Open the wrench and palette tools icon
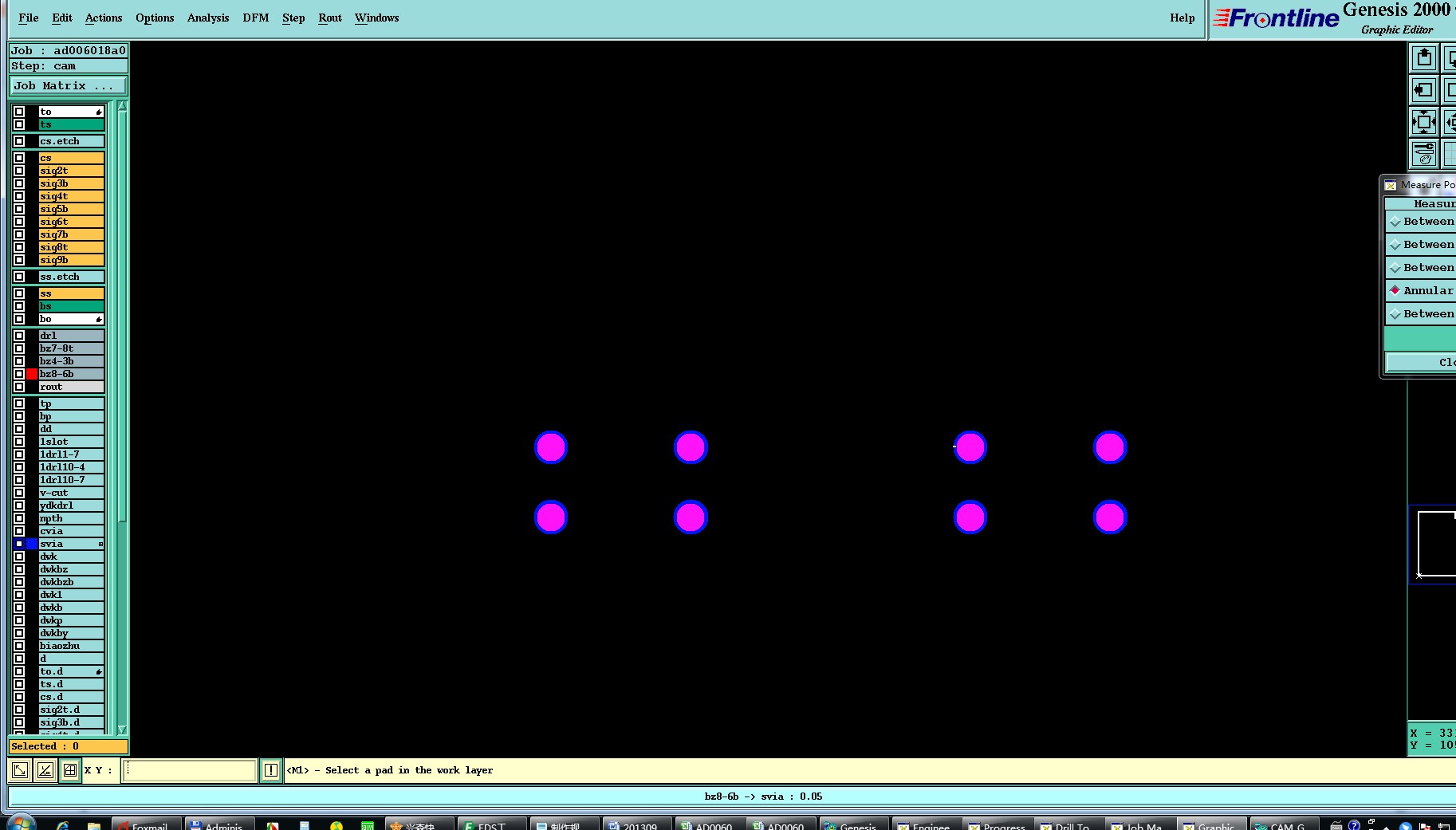1456x830 pixels. (x=1424, y=153)
